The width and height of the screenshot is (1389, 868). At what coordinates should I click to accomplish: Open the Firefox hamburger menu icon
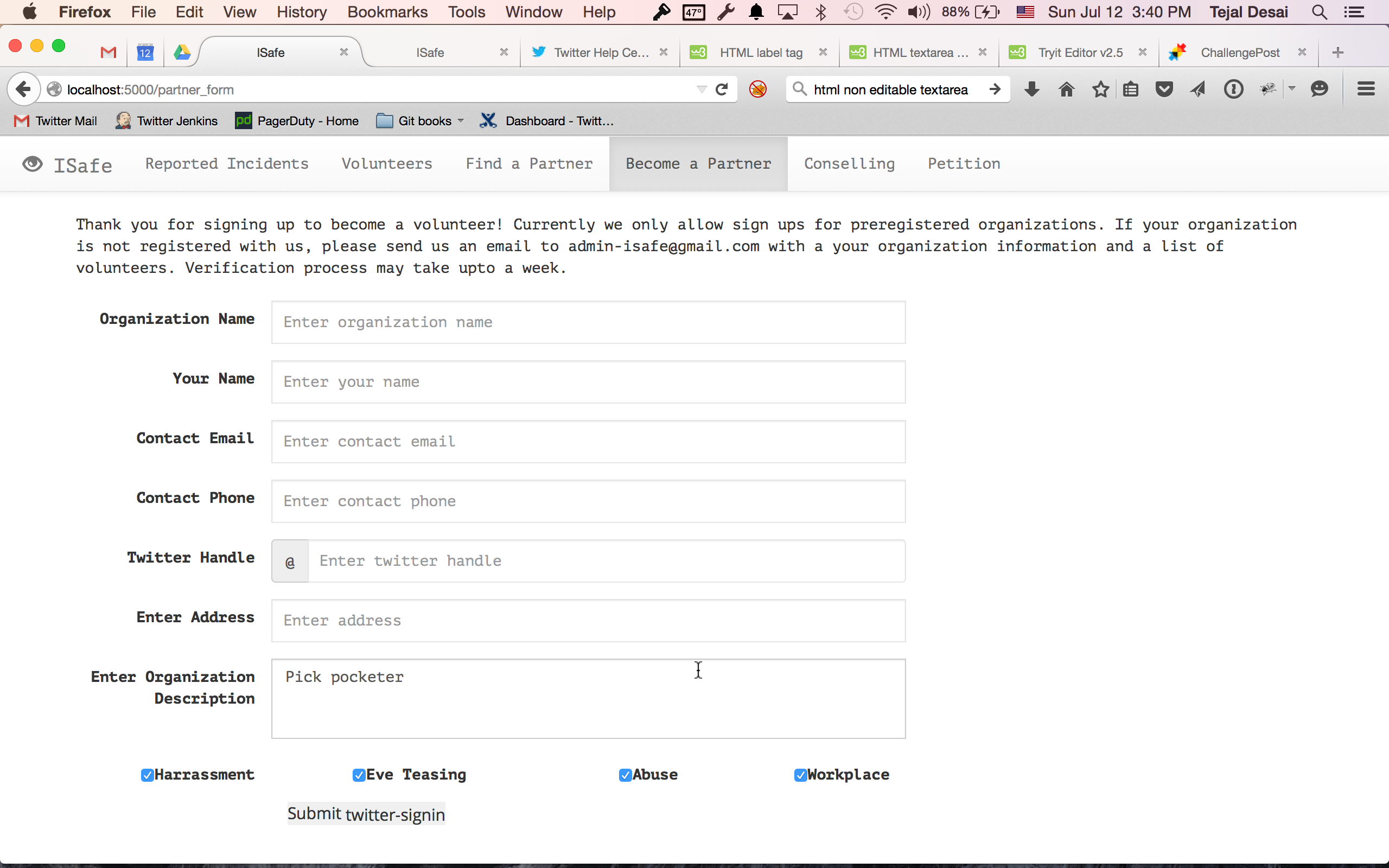pyautogui.click(x=1366, y=89)
